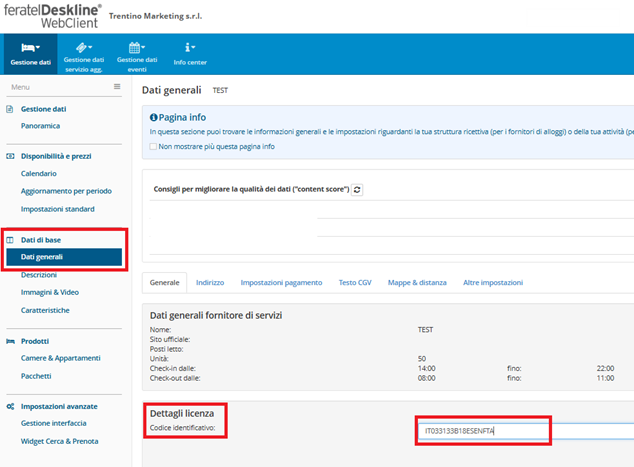This screenshot has width=634, height=467.
Task: Click the Check-in time value 14:00
Action: 427,368
